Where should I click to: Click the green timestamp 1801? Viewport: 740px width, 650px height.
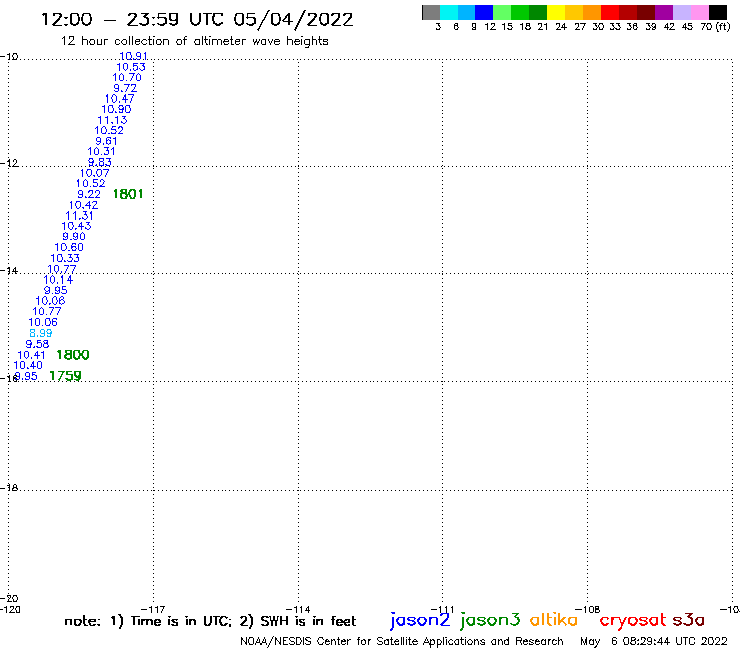[x=128, y=194]
